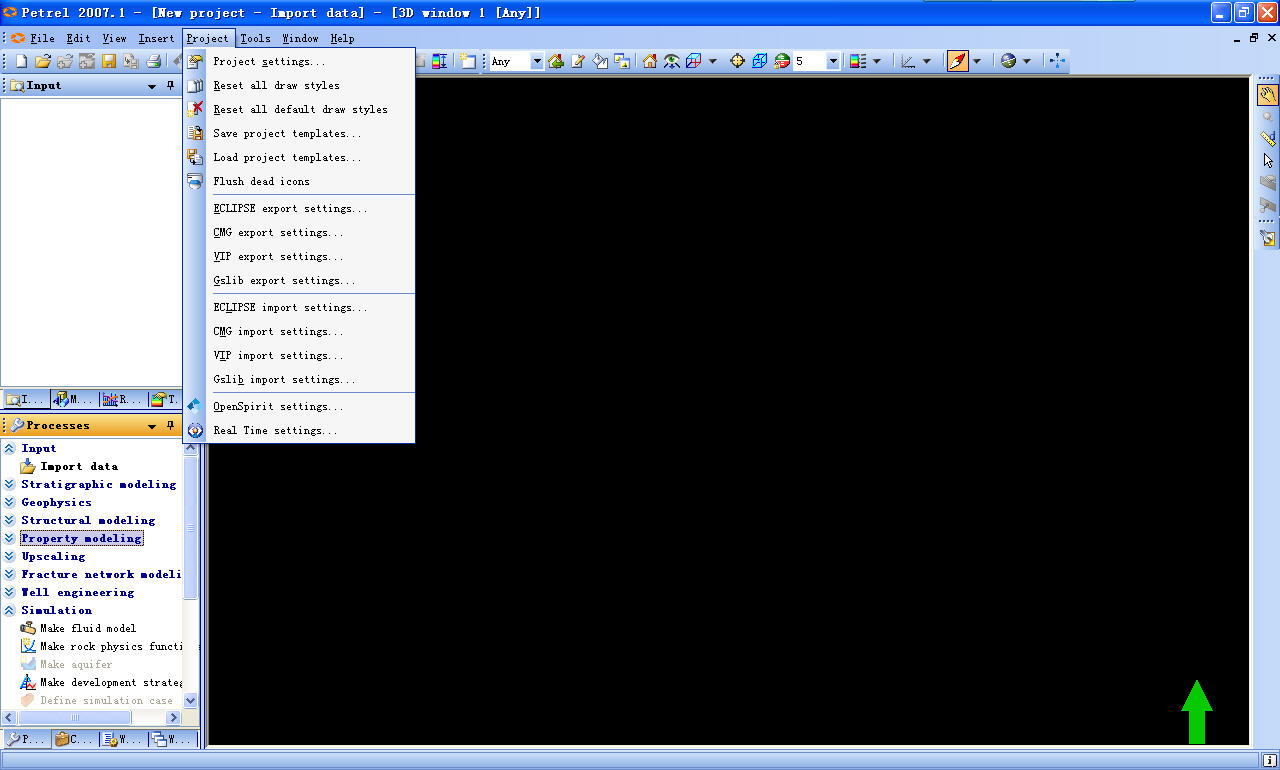The height and width of the screenshot is (770, 1280).
Task: Click the Save project floppy icon
Action: [109, 62]
